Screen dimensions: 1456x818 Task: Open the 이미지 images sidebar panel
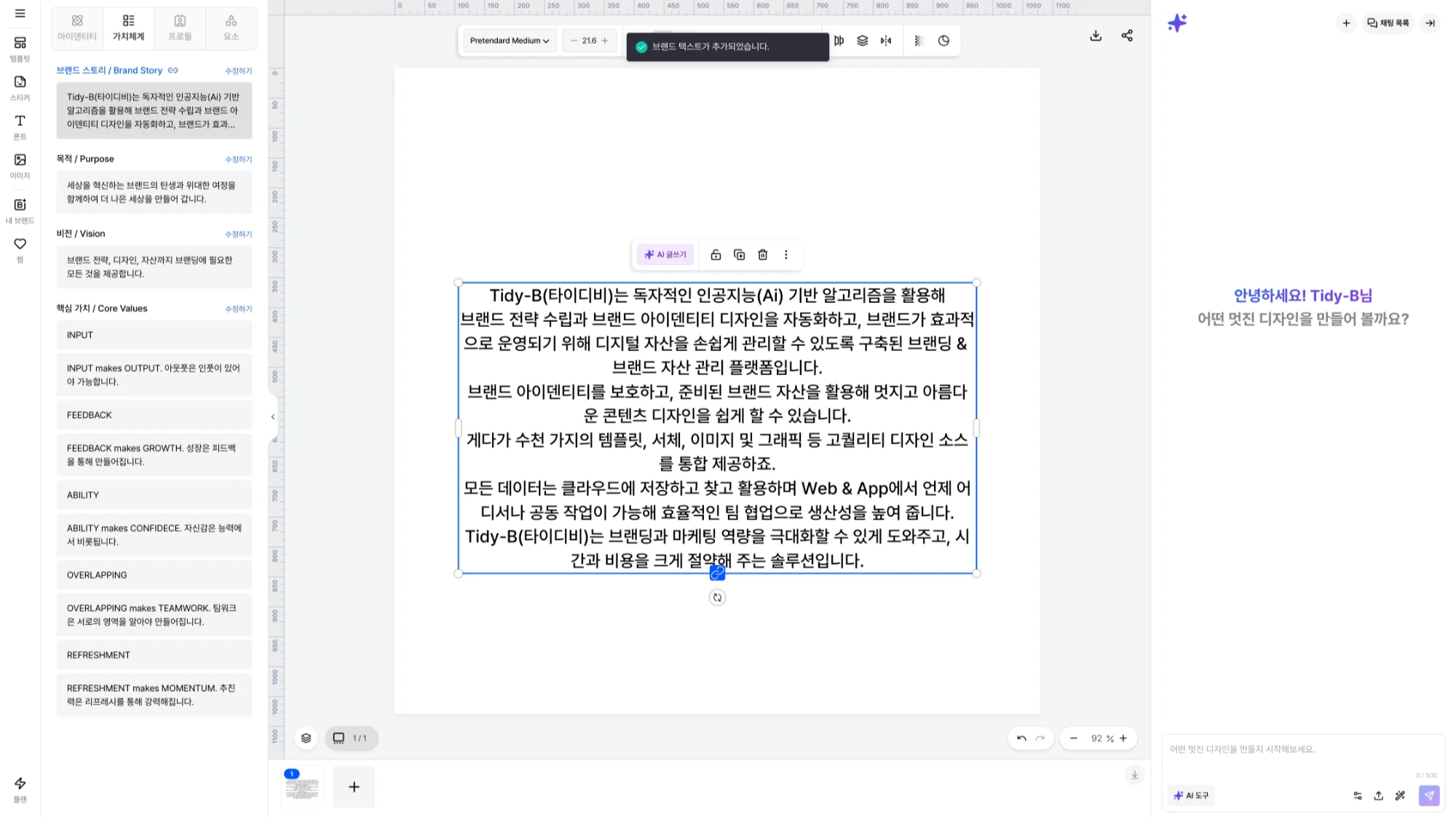(x=20, y=166)
